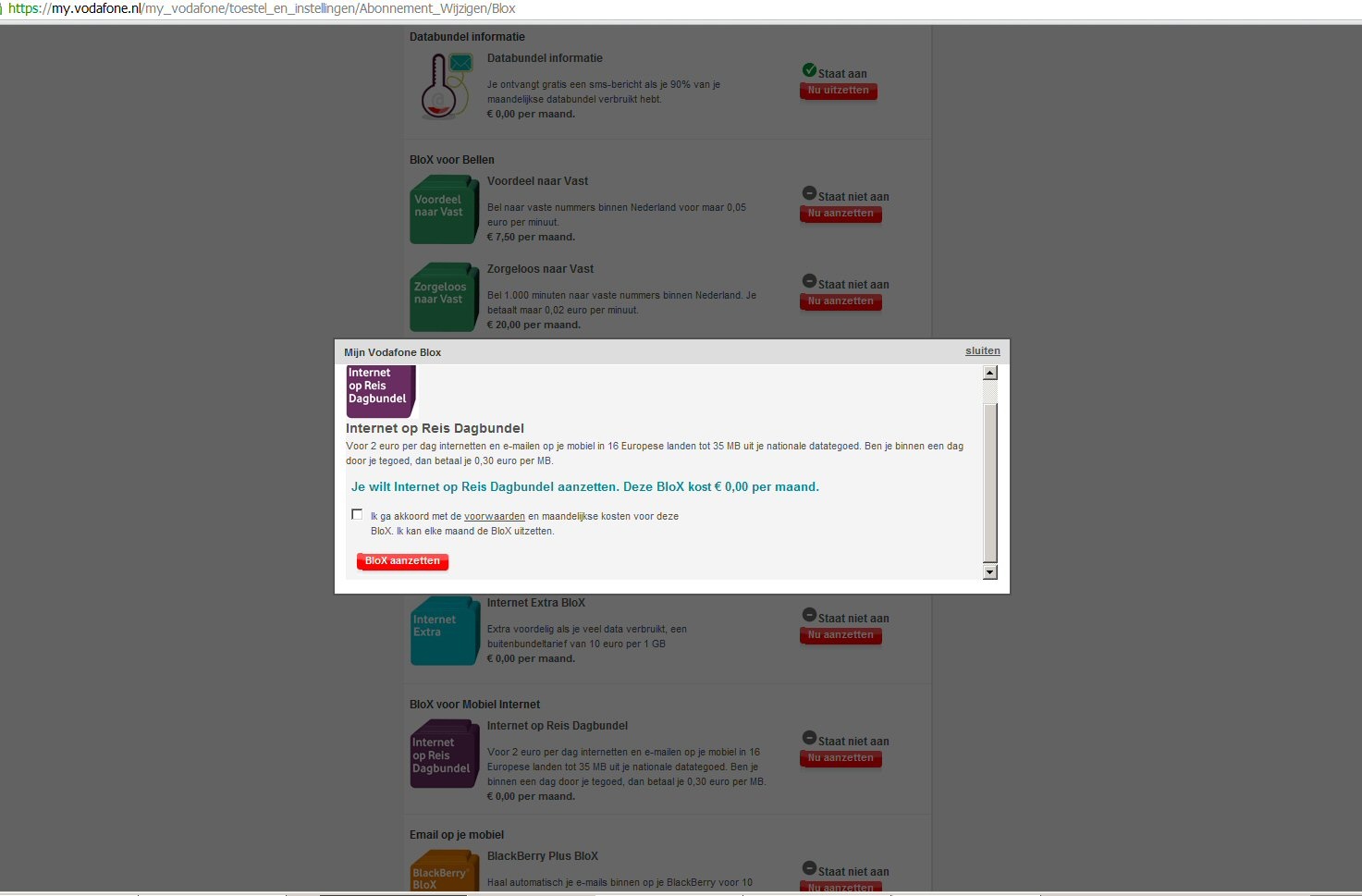
Task: Click Nu aanzetten for Voordeel naar Vast
Action: tap(841, 214)
